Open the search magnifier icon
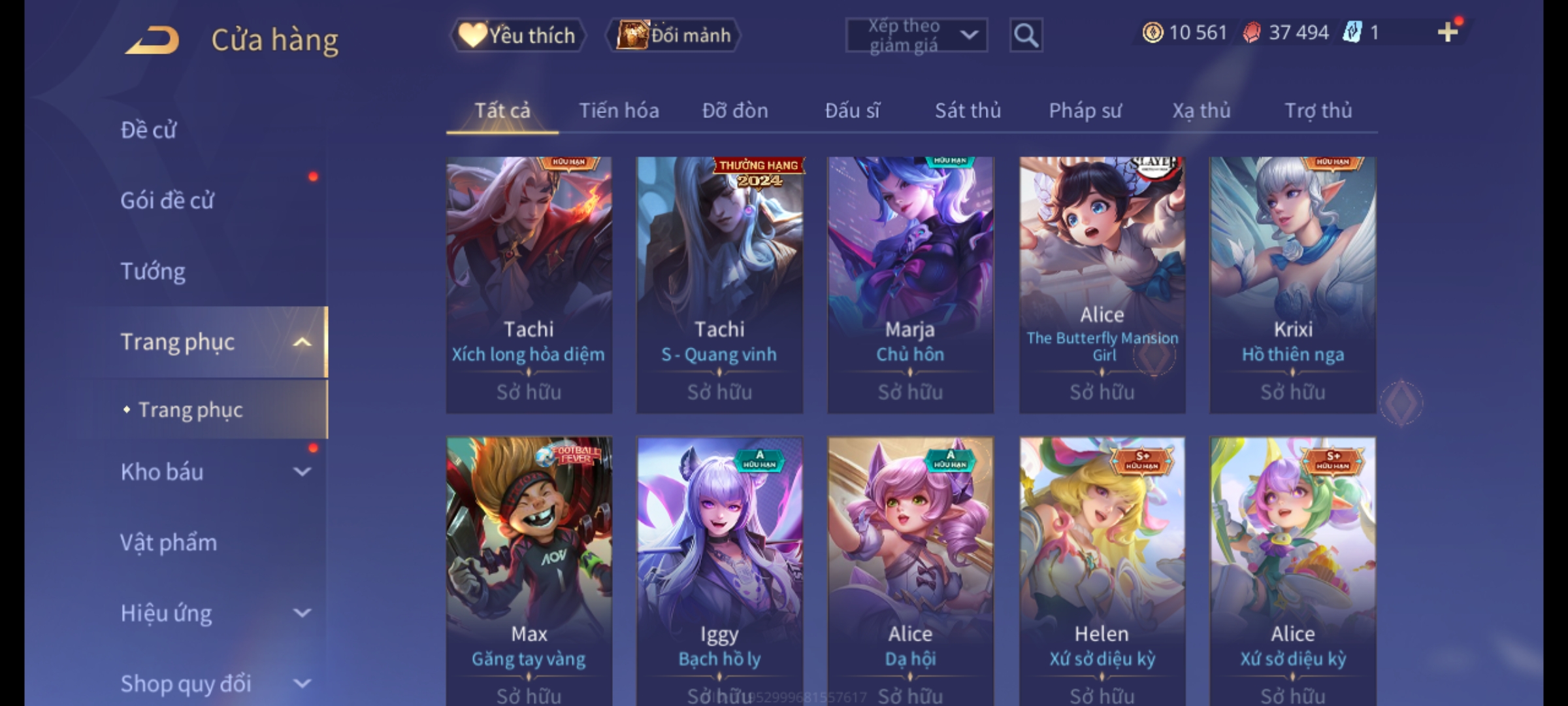Image resolution: width=1568 pixels, height=706 pixels. (x=1026, y=35)
